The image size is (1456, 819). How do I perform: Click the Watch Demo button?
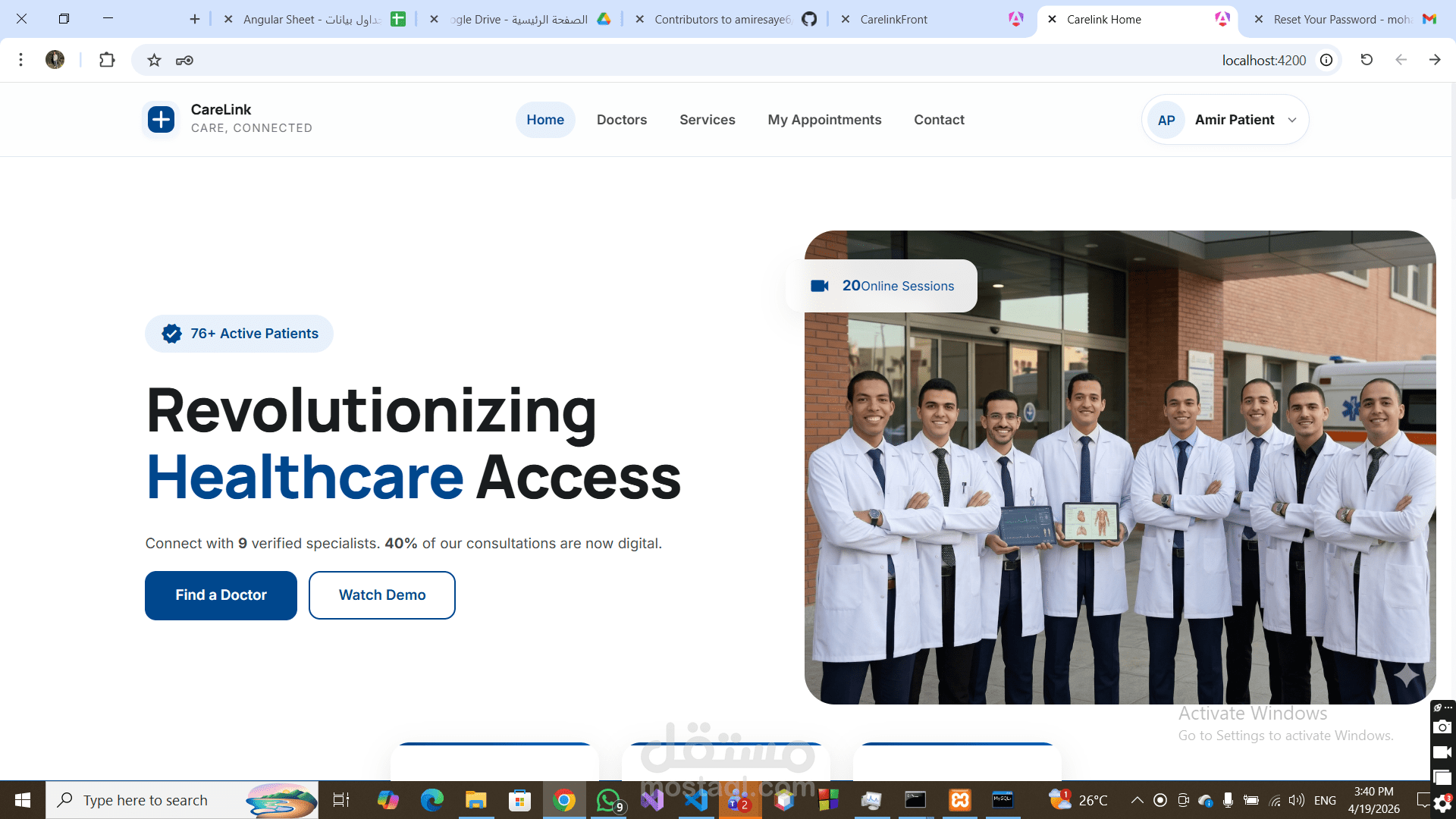pos(382,595)
